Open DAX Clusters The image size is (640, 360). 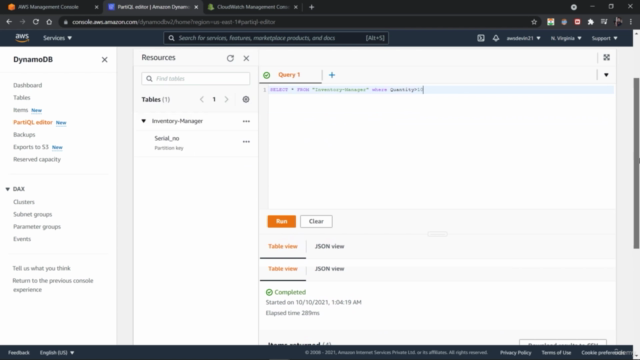coord(24,202)
